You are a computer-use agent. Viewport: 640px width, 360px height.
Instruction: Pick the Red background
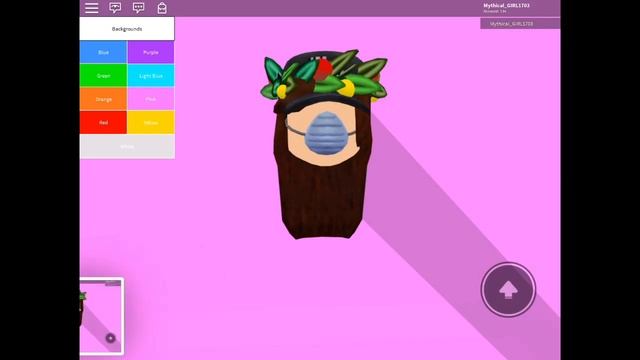(103, 122)
